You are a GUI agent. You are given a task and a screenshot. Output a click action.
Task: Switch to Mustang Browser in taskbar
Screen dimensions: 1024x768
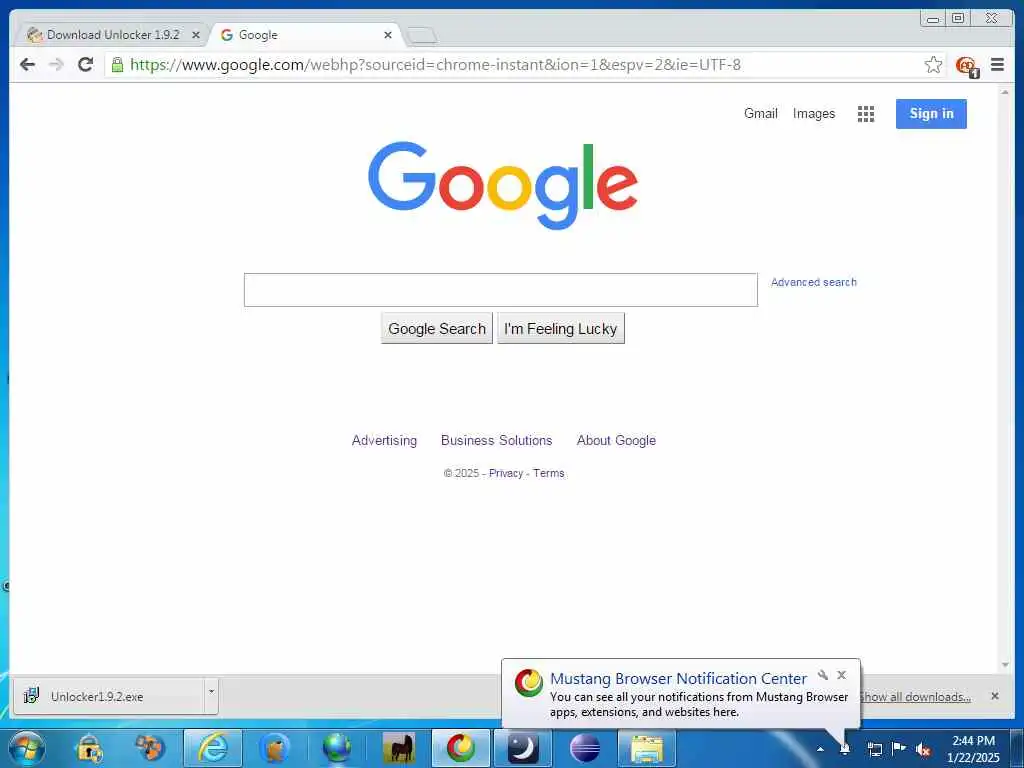coord(460,748)
